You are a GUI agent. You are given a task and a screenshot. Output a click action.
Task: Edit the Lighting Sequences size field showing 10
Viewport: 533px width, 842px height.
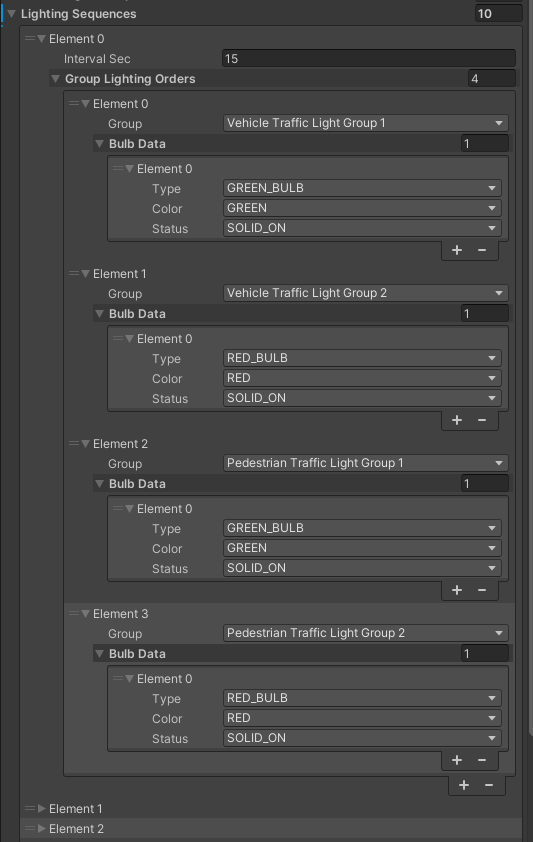coord(498,14)
